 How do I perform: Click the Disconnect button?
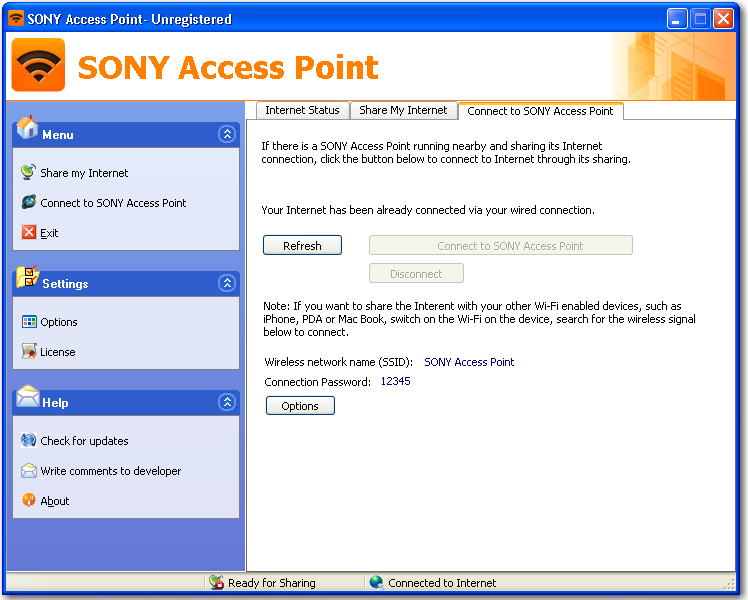click(x=416, y=273)
